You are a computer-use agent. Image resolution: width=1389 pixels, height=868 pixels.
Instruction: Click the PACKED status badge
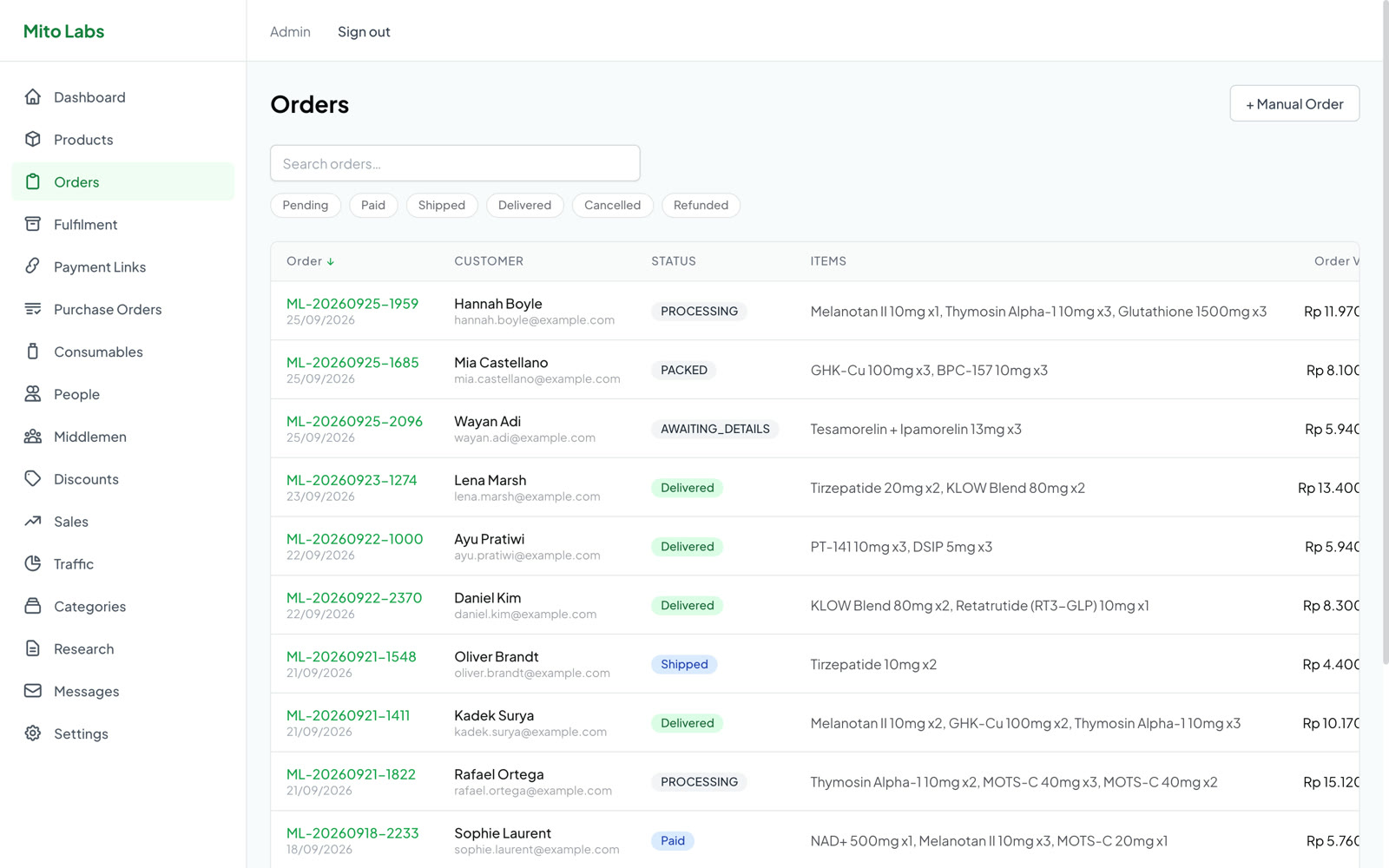point(684,370)
